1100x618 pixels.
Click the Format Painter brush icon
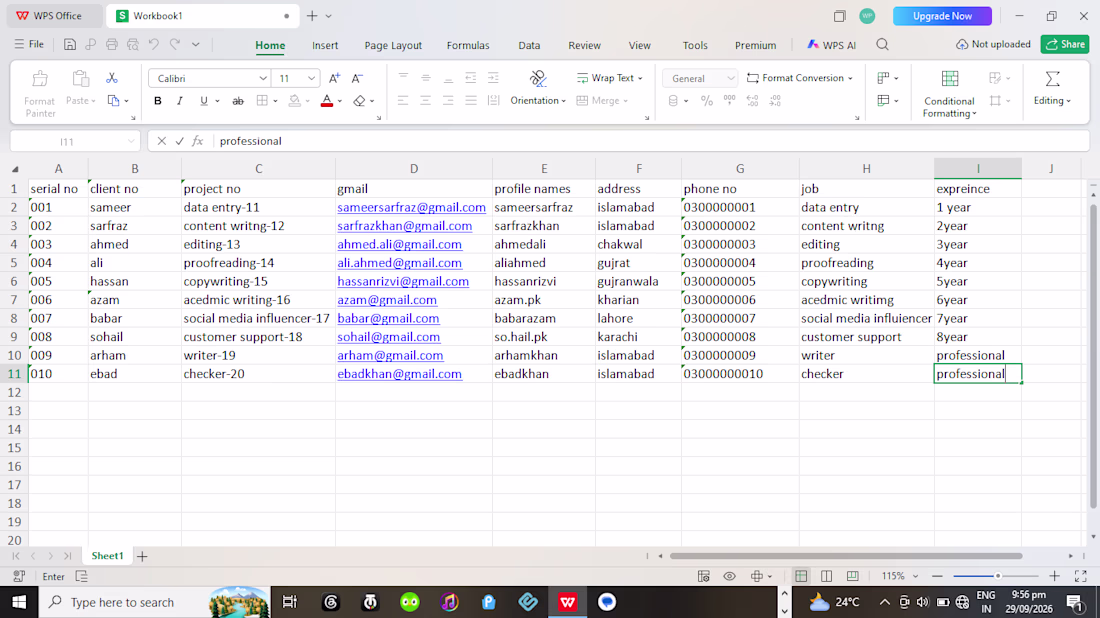click(x=40, y=79)
